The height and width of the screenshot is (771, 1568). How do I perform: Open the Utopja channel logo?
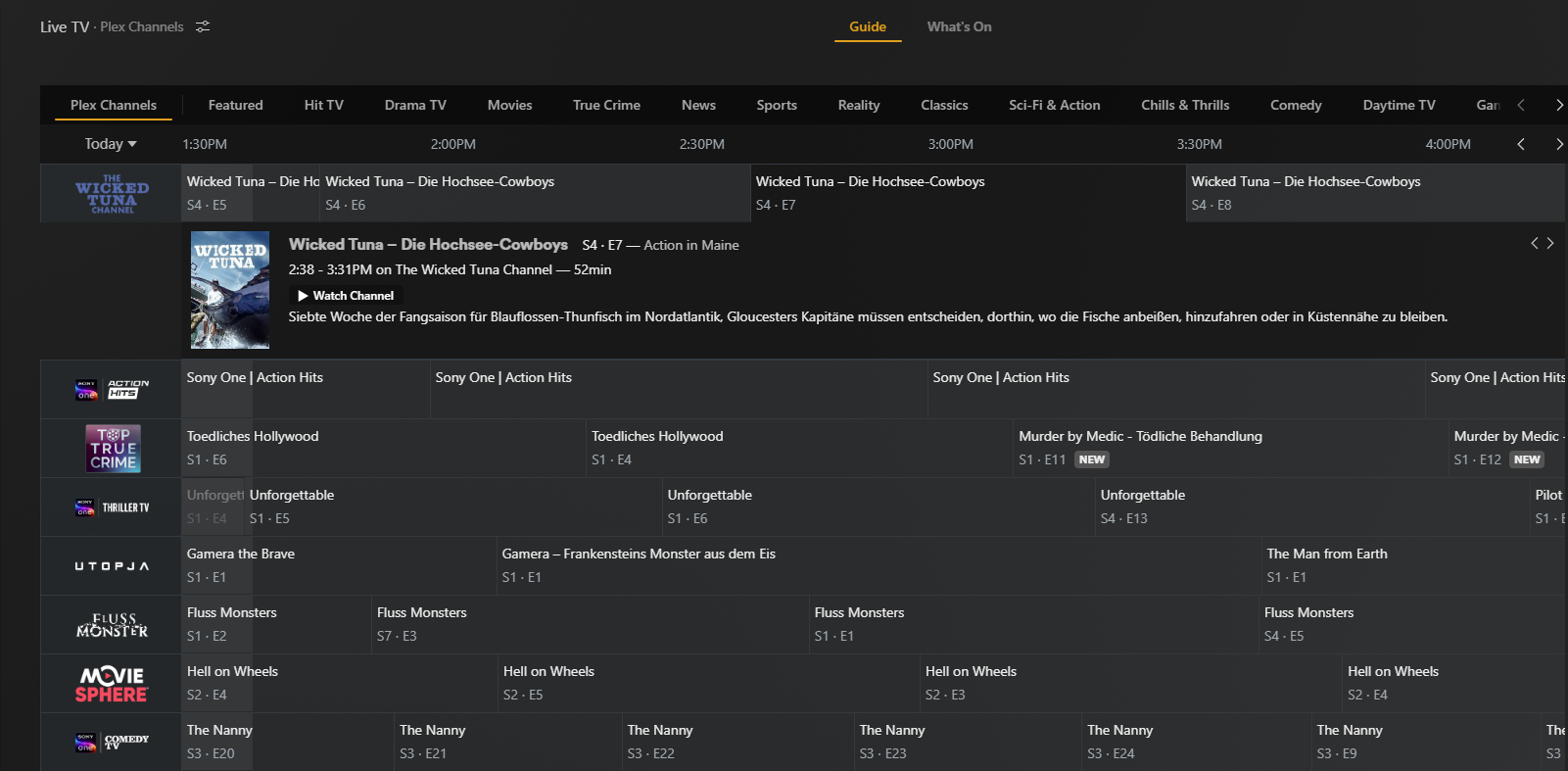click(x=112, y=566)
